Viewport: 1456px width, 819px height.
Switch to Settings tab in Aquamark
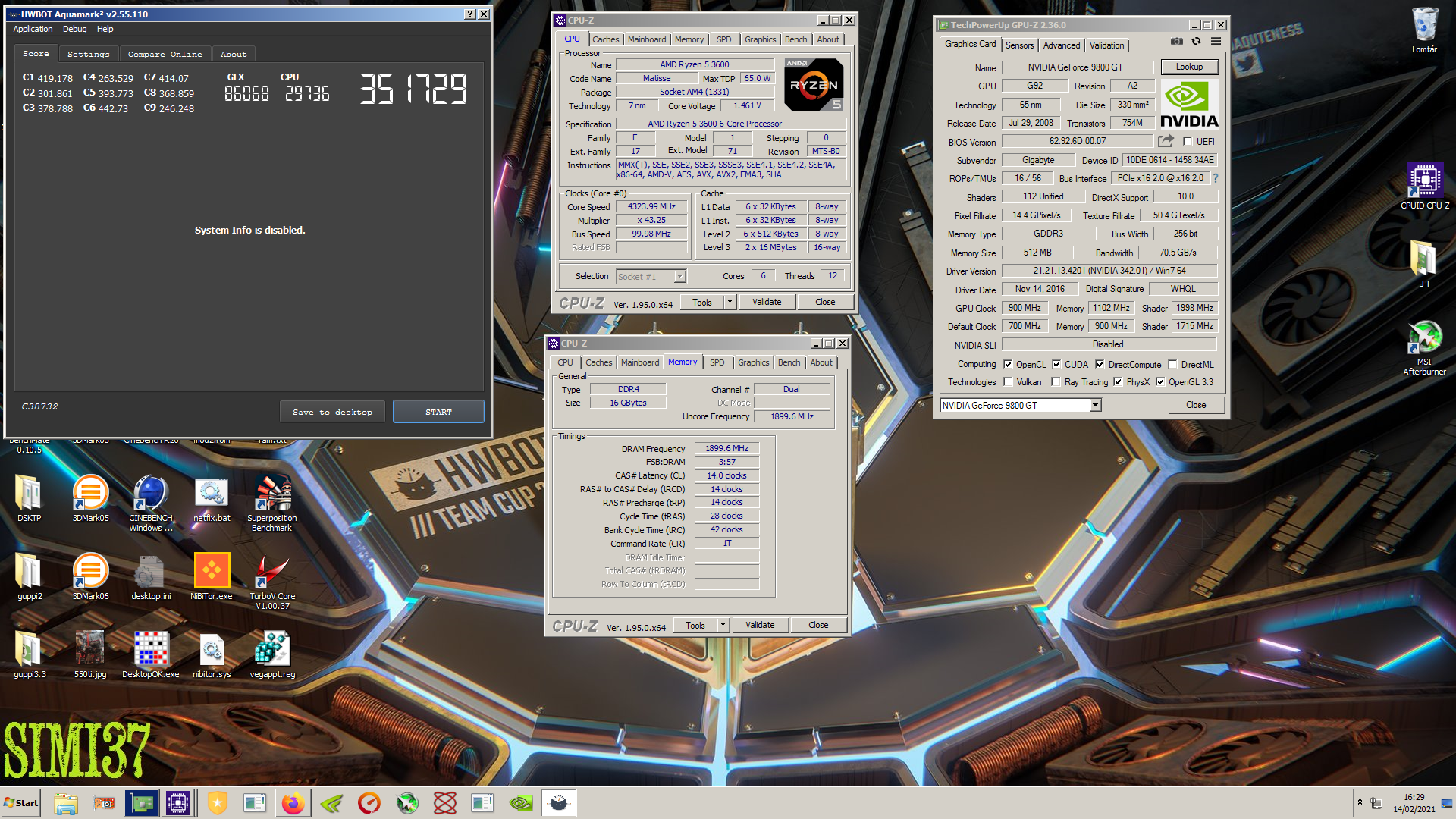pyautogui.click(x=88, y=54)
